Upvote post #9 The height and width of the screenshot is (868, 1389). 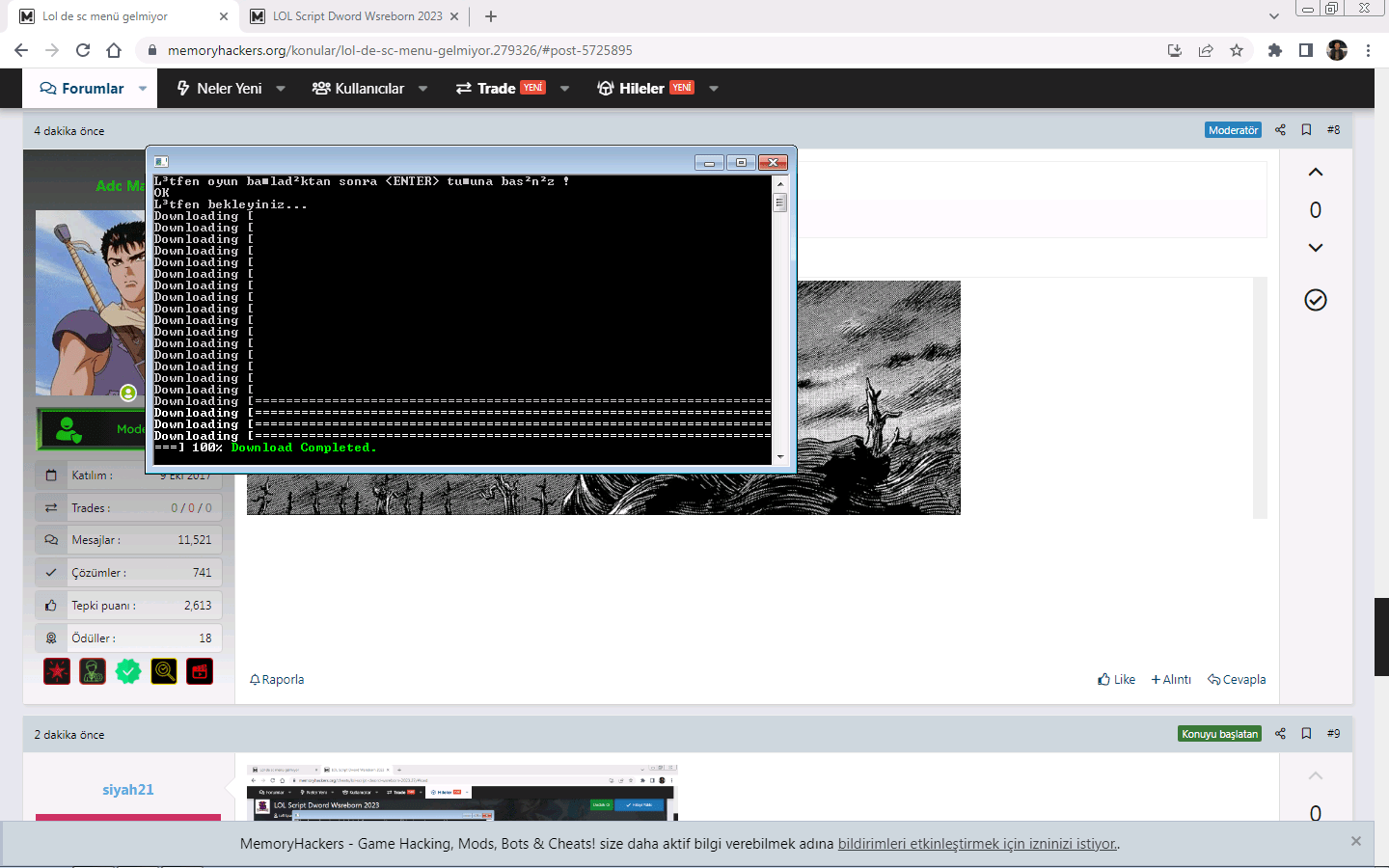click(1315, 775)
